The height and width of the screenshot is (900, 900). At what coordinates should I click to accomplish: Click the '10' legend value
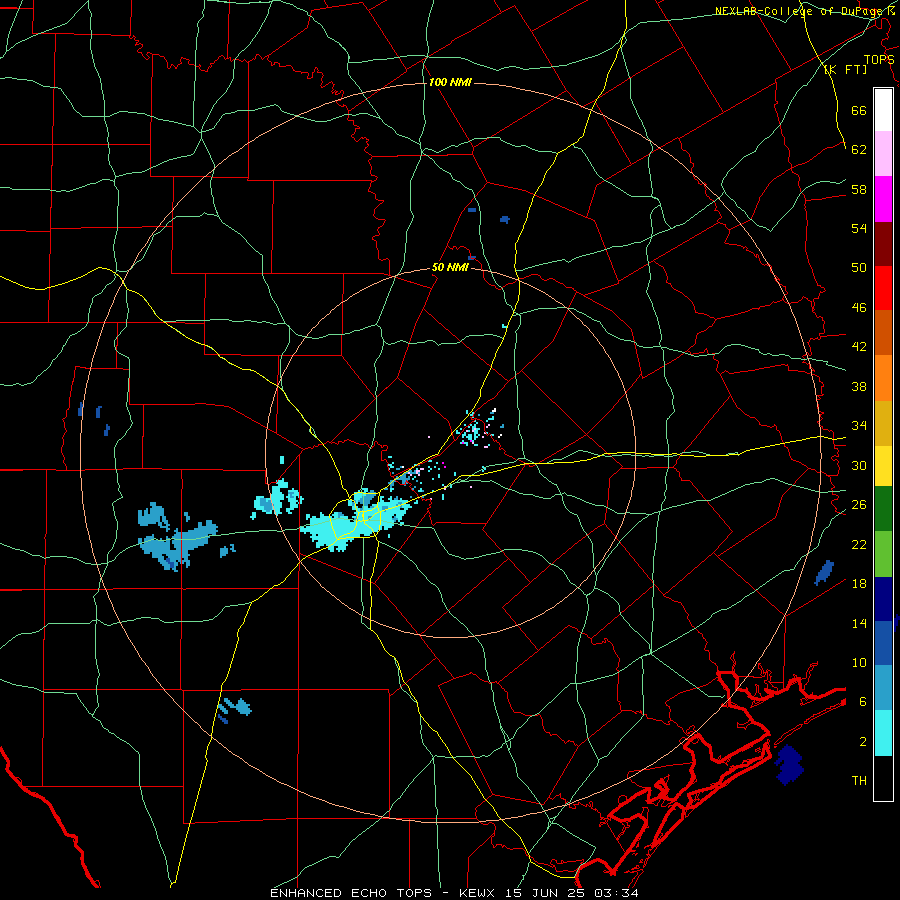coord(859,662)
